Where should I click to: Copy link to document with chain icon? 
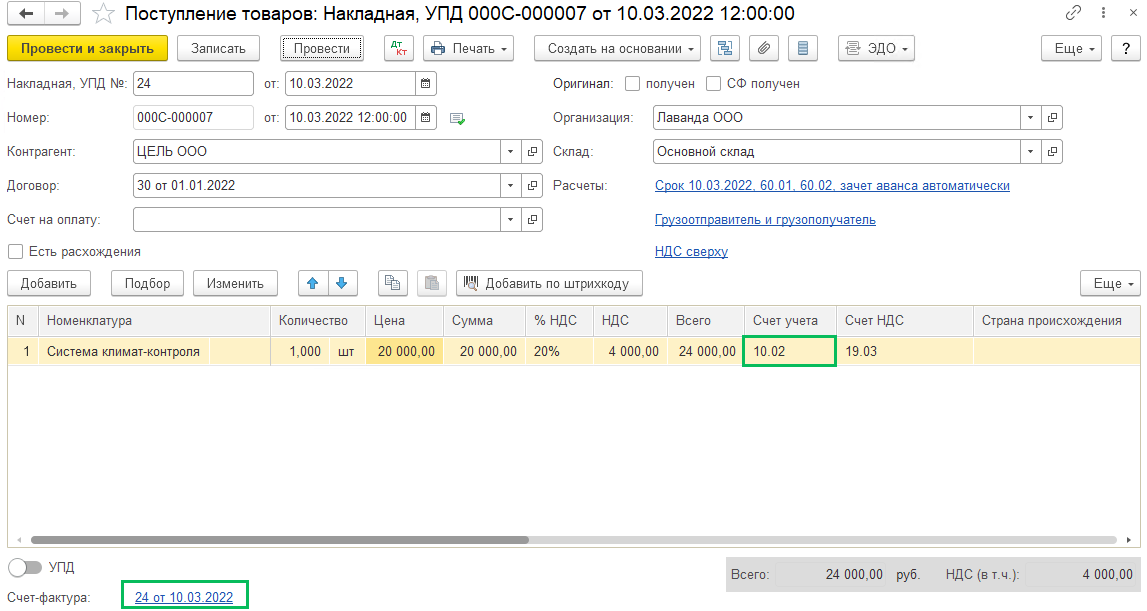click(1073, 13)
